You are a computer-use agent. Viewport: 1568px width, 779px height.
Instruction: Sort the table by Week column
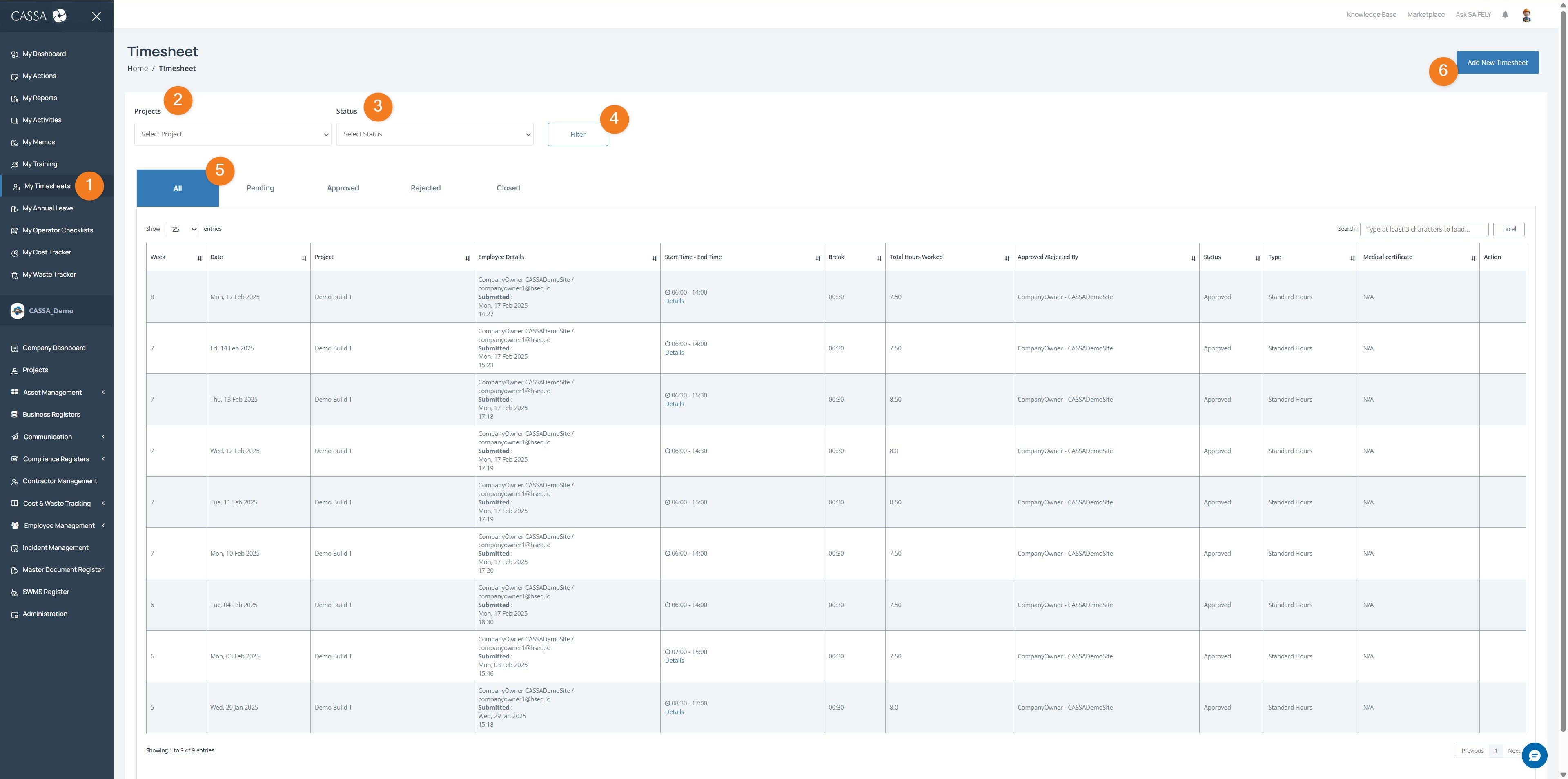pos(200,258)
